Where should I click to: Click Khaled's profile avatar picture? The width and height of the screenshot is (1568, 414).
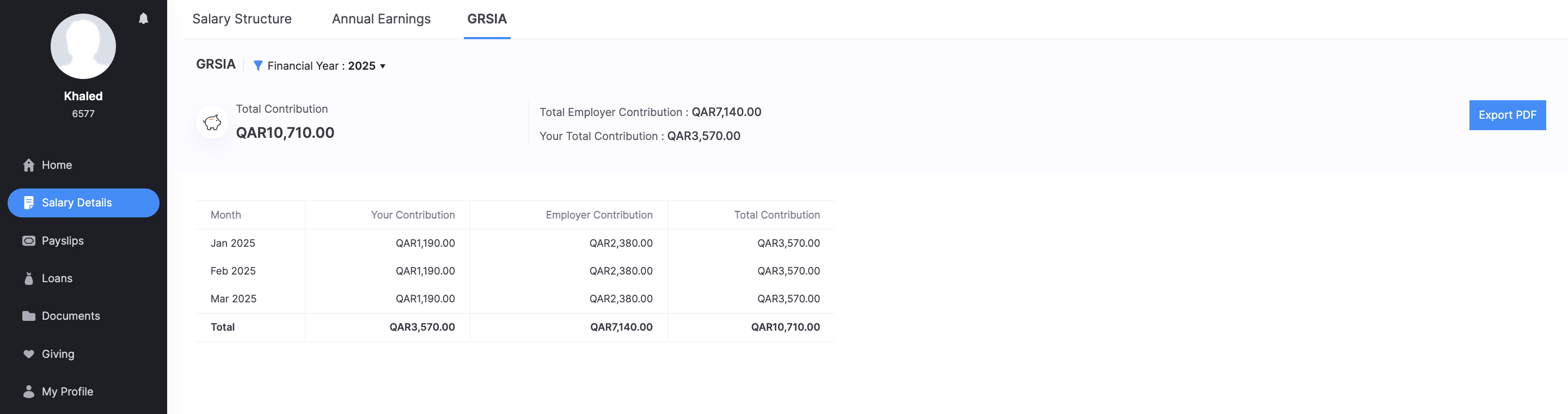tap(83, 46)
